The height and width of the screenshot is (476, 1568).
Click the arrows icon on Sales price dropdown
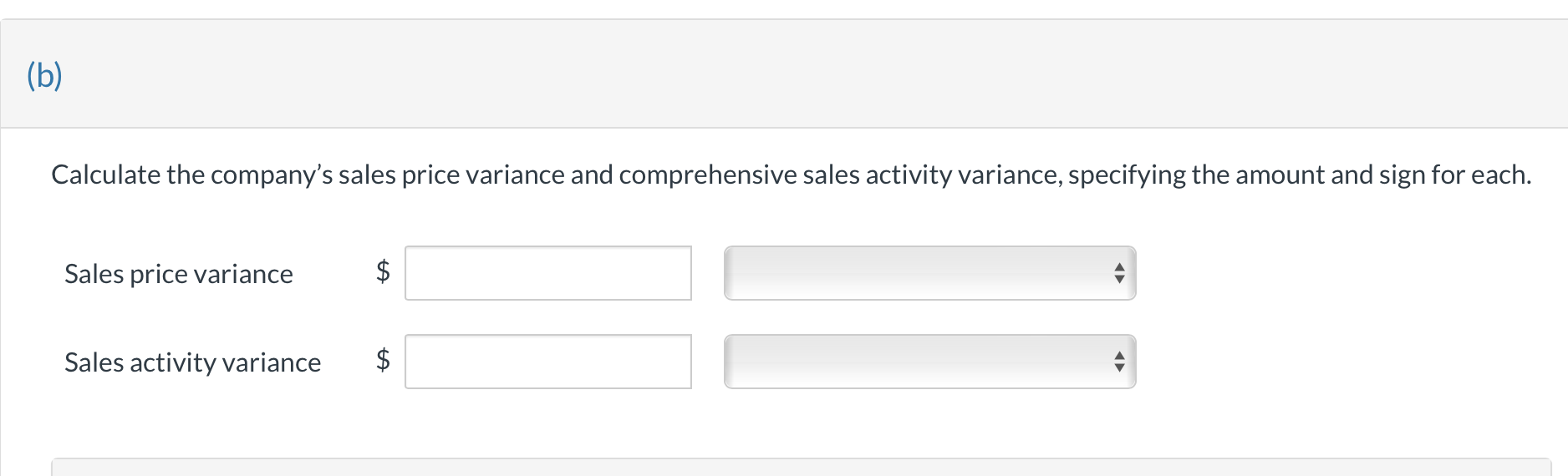(1119, 273)
